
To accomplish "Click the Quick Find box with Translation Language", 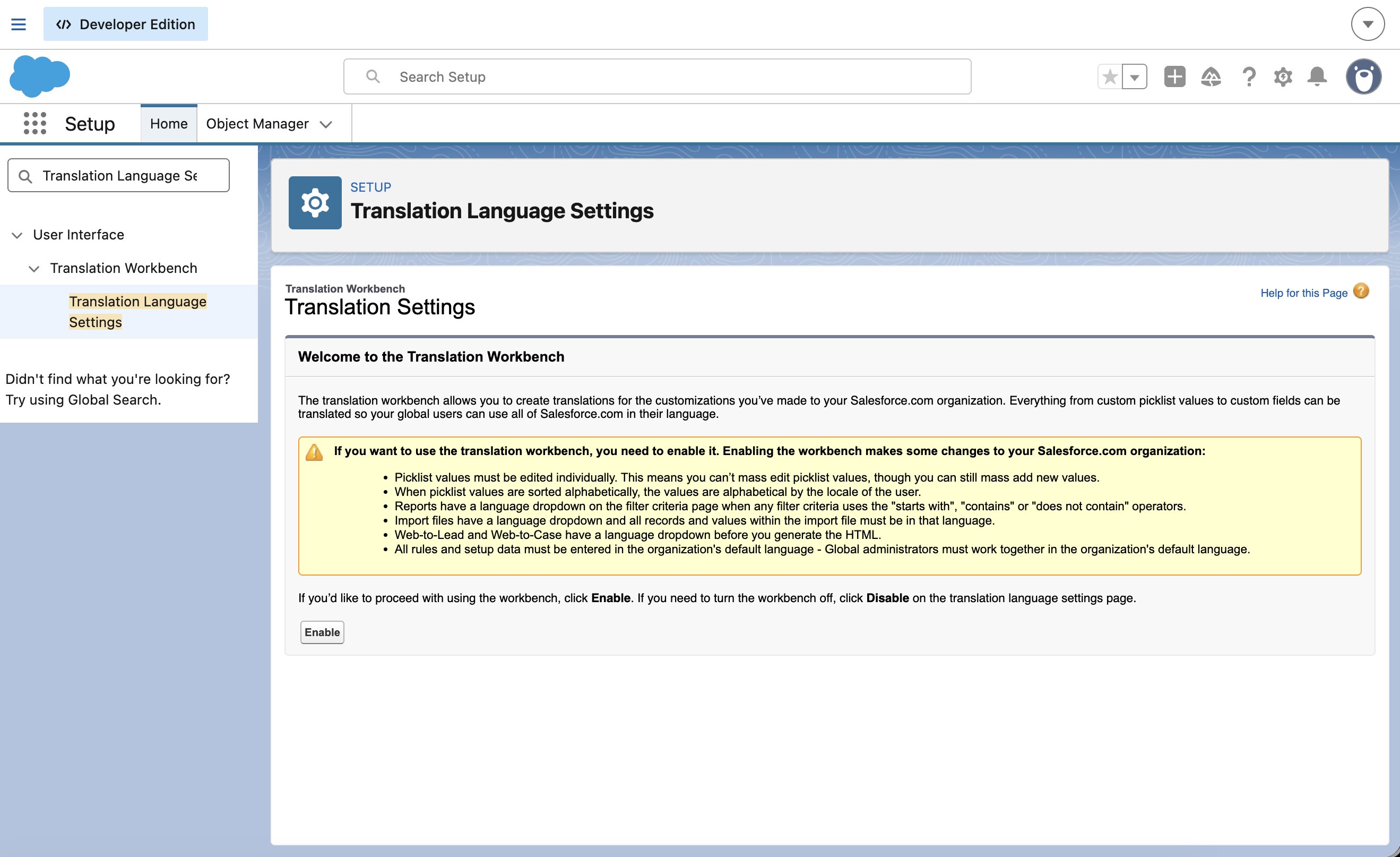I will click(119, 176).
